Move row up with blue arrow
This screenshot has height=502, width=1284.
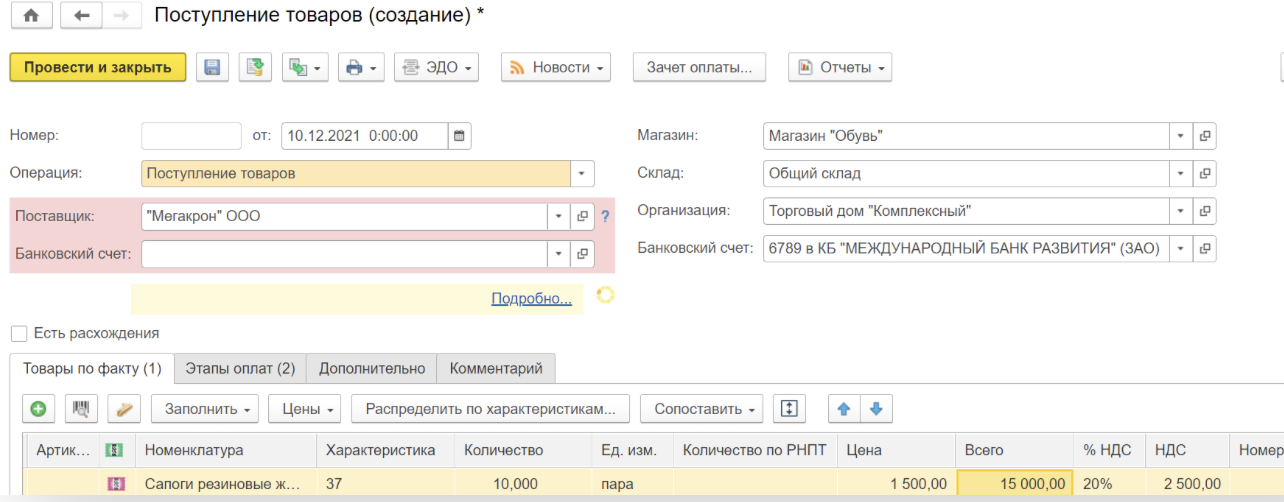pyautogui.click(x=843, y=408)
